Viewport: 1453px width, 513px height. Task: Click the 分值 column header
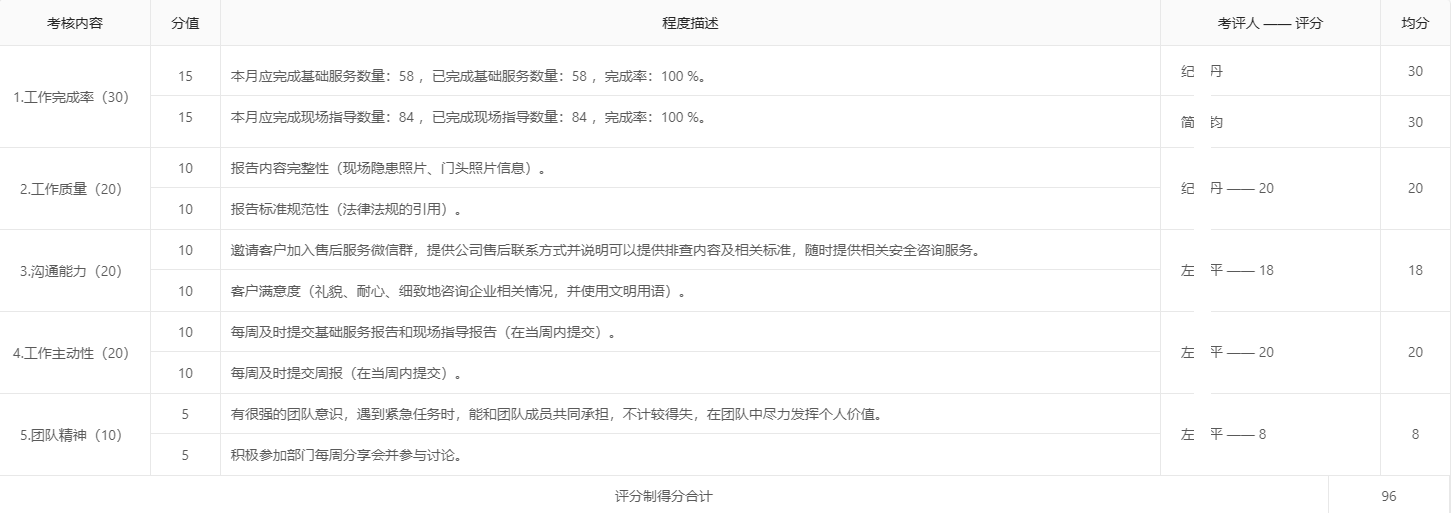pyautogui.click(x=185, y=24)
